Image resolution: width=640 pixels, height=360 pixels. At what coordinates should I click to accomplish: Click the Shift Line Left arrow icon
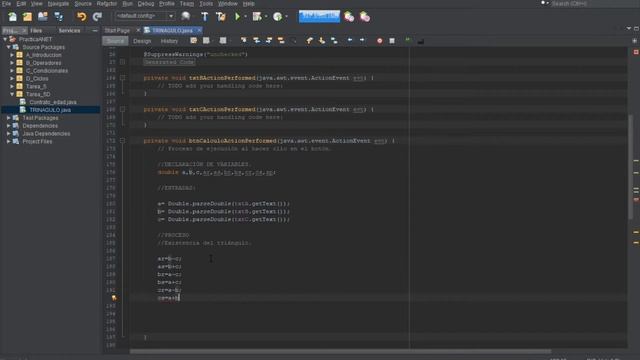(x=350, y=40)
